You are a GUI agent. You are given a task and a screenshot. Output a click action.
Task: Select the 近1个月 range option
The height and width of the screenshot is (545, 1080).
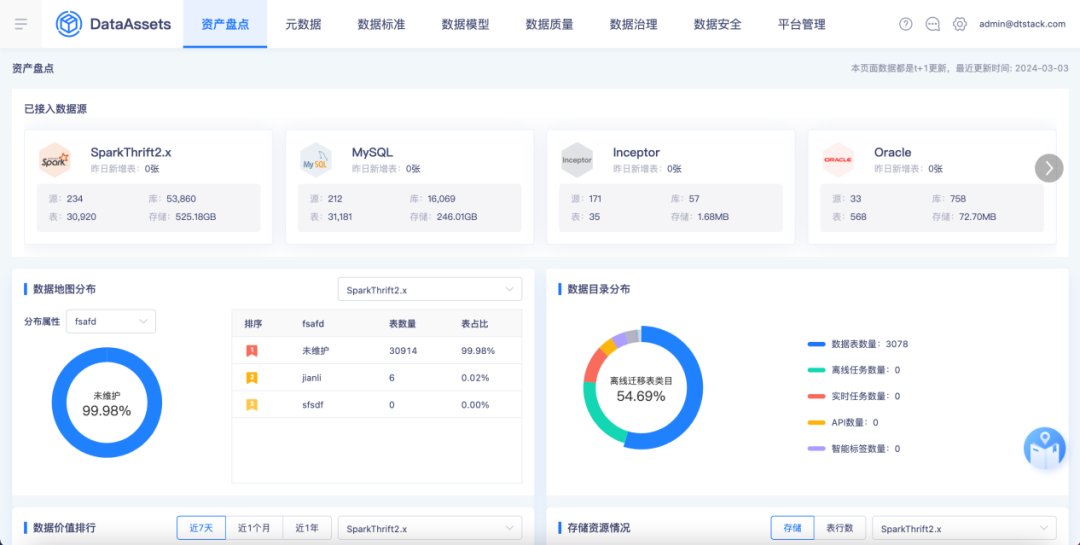(254, 528)
